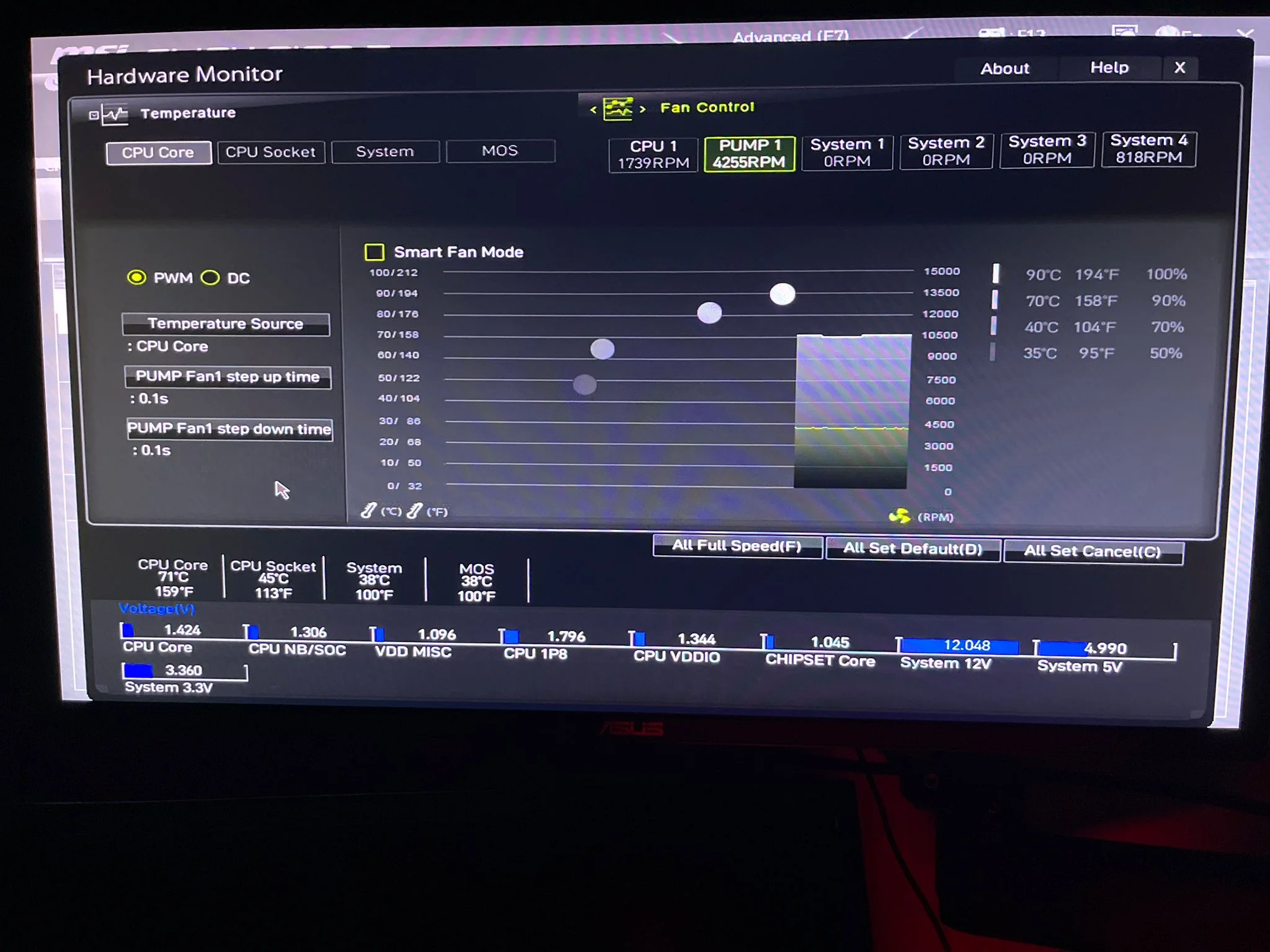Click left arrow beside Fan Control icon
The width and height of the screenshot is (1270, 952).
pyautogui.click(x=593, y=110)
